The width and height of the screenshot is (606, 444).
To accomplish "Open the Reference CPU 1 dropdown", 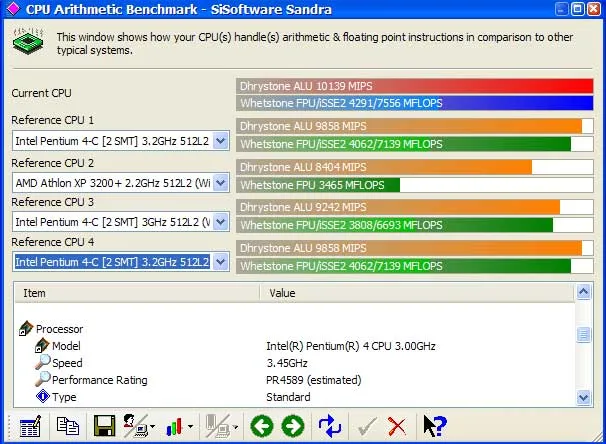I will (221, 142).
